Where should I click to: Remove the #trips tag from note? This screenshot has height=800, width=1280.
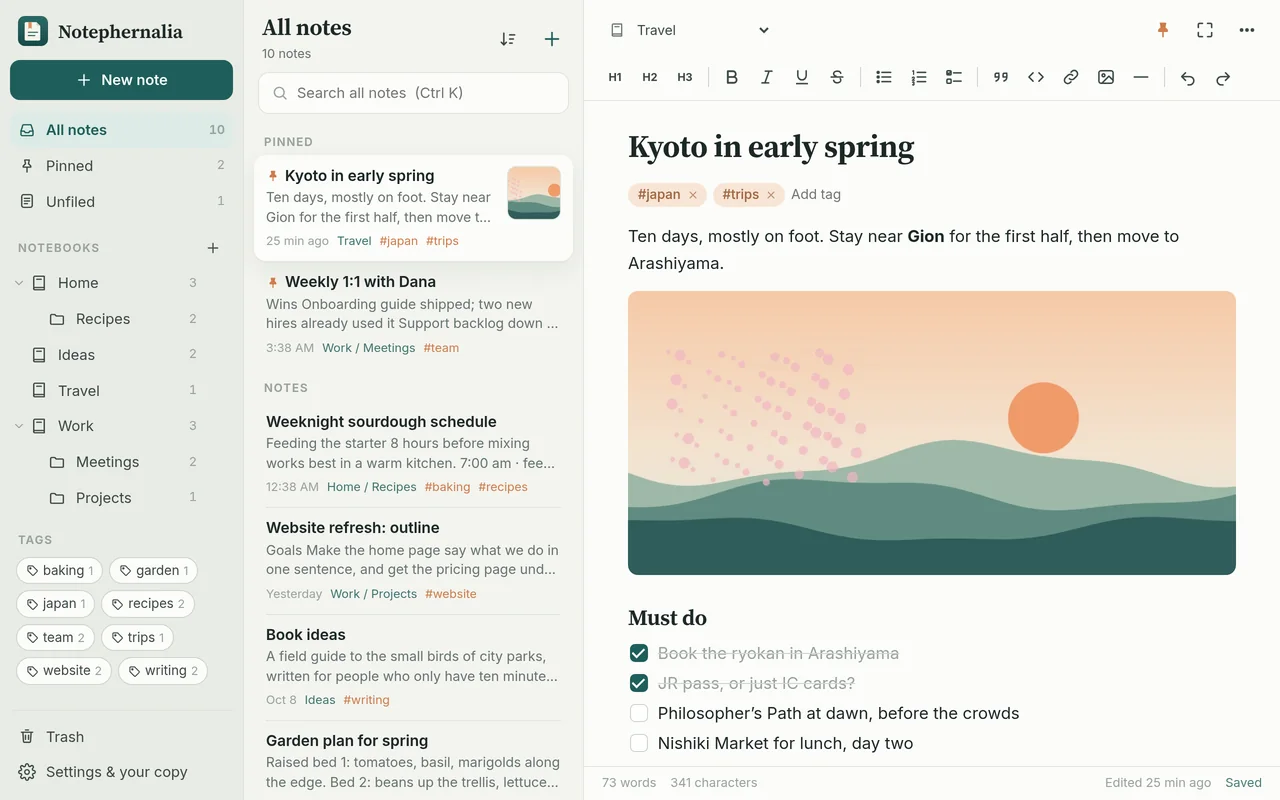(771, 195)
